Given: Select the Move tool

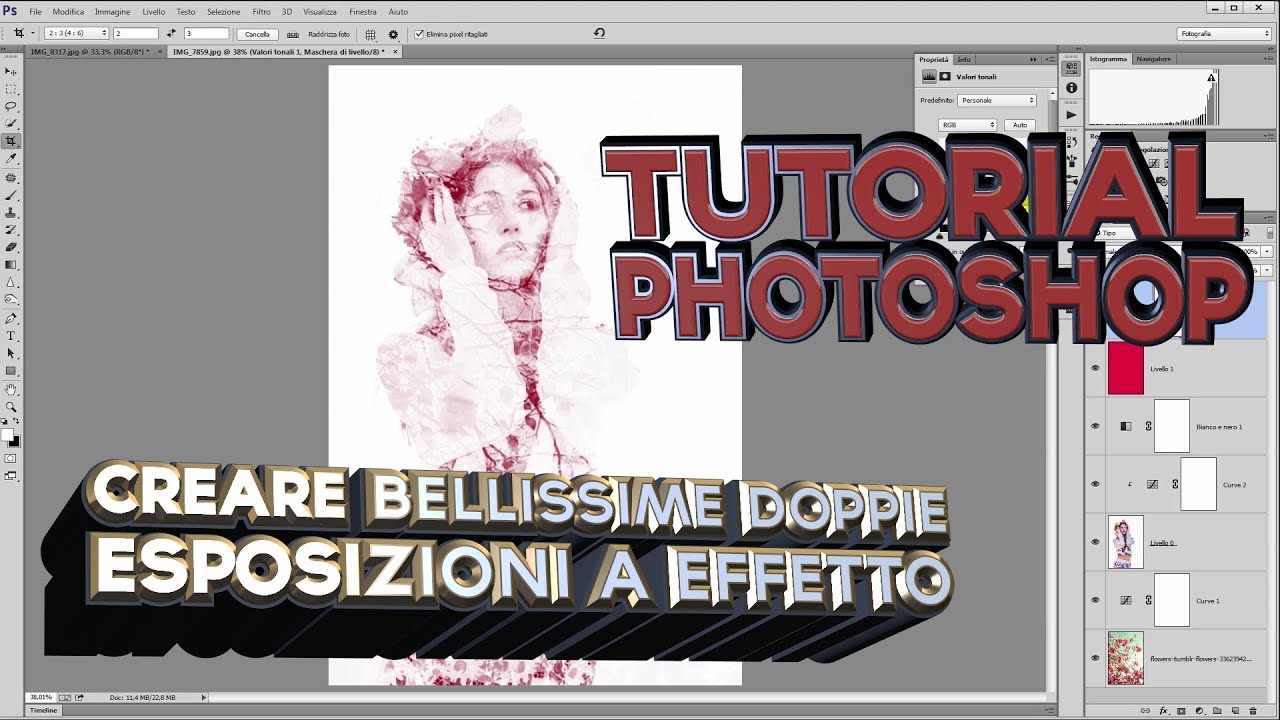Looking at the screenshot, I should point(11,71).
